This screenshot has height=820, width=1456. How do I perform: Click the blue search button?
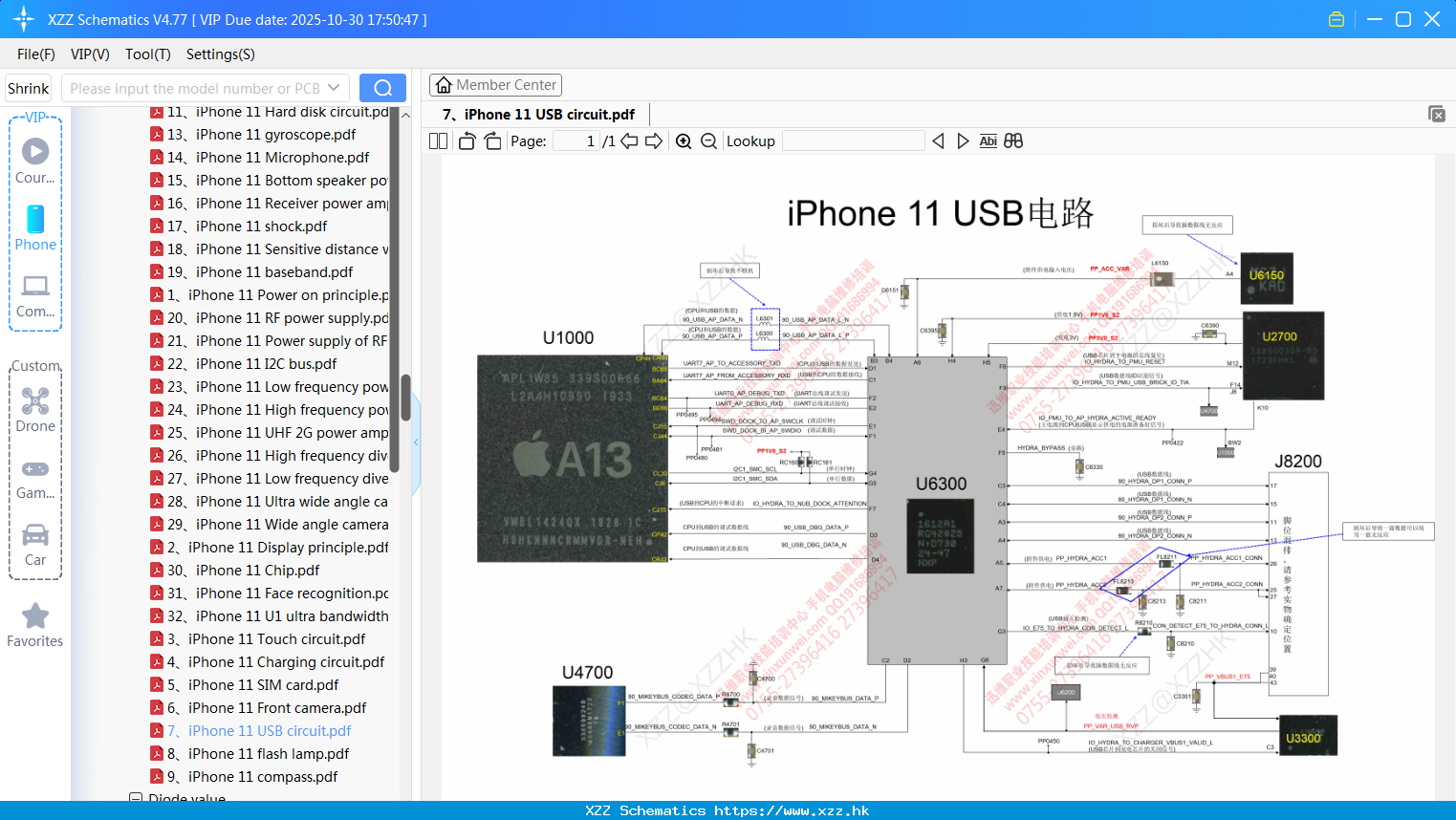coord(382,88)
